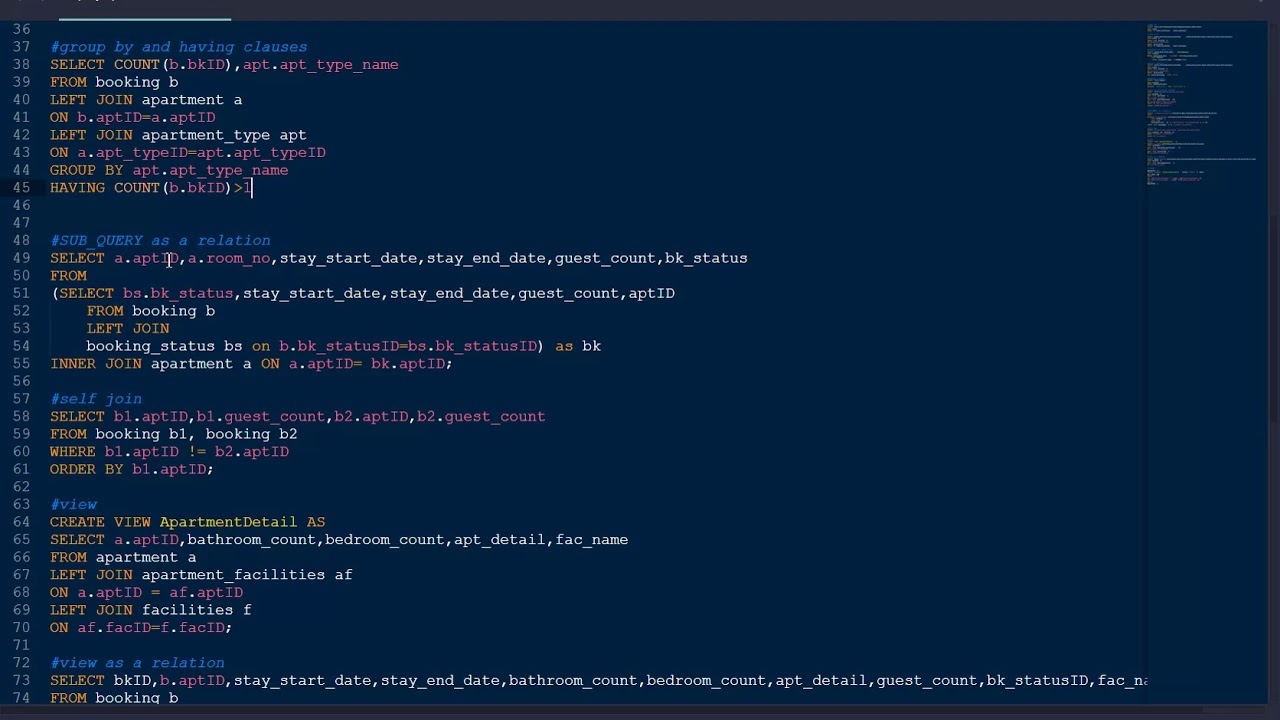
Task: Click the '#view' comment on line 63
Action: [73, 505]
